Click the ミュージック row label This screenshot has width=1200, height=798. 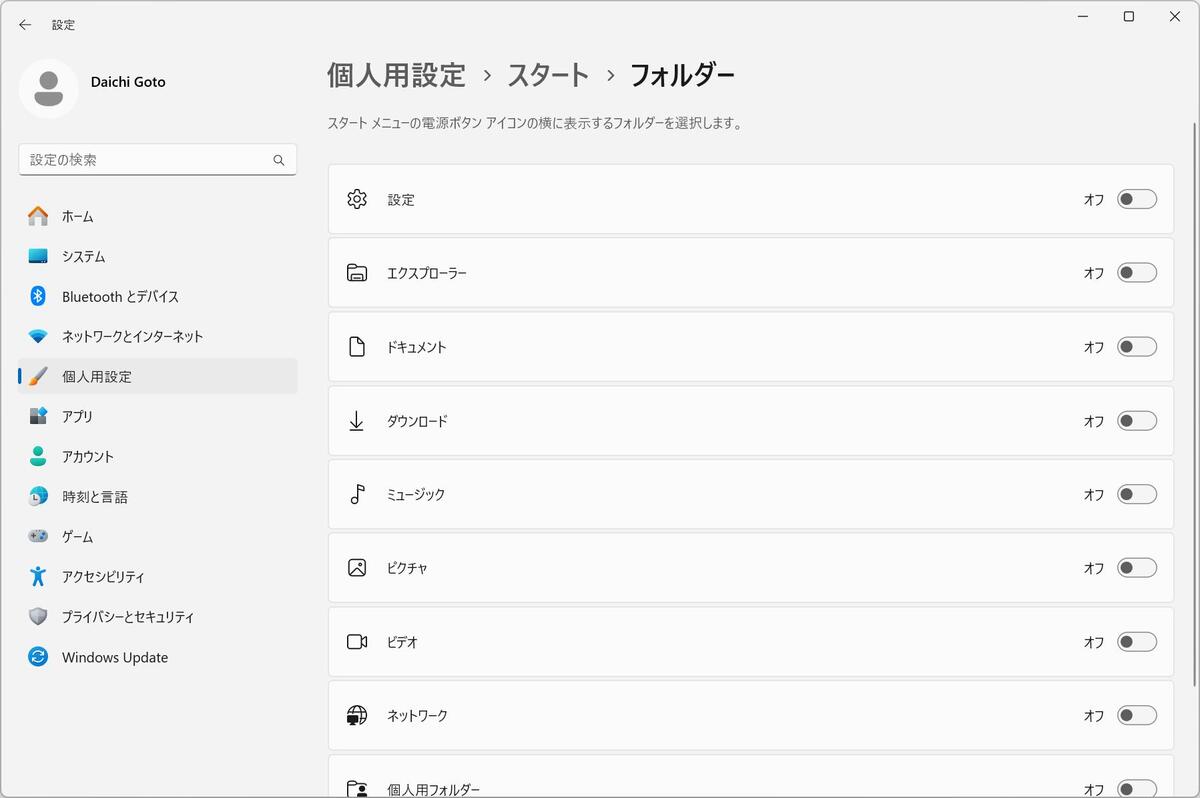coord(416,494)
